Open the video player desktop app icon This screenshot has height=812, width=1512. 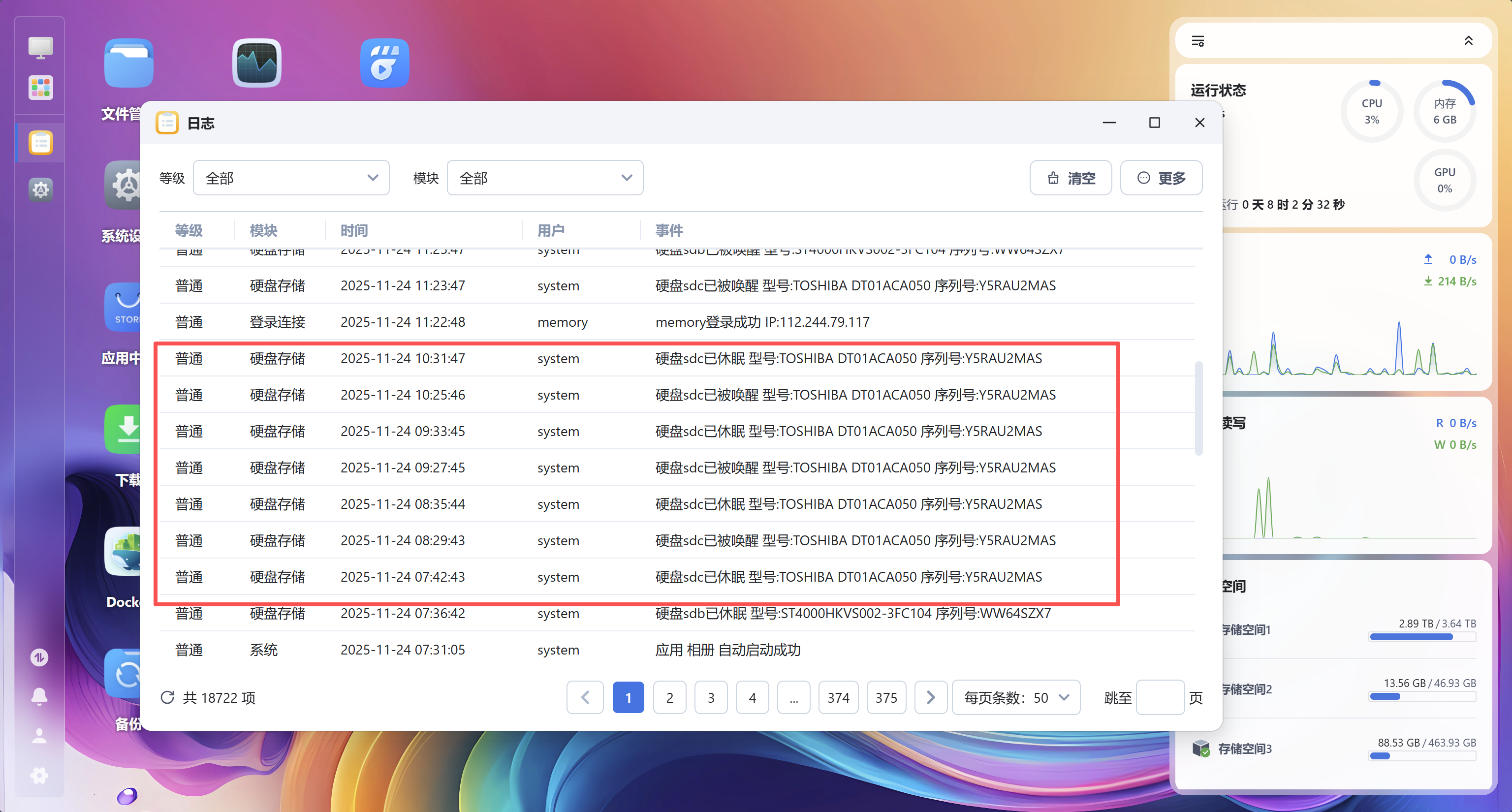[384, 63]
